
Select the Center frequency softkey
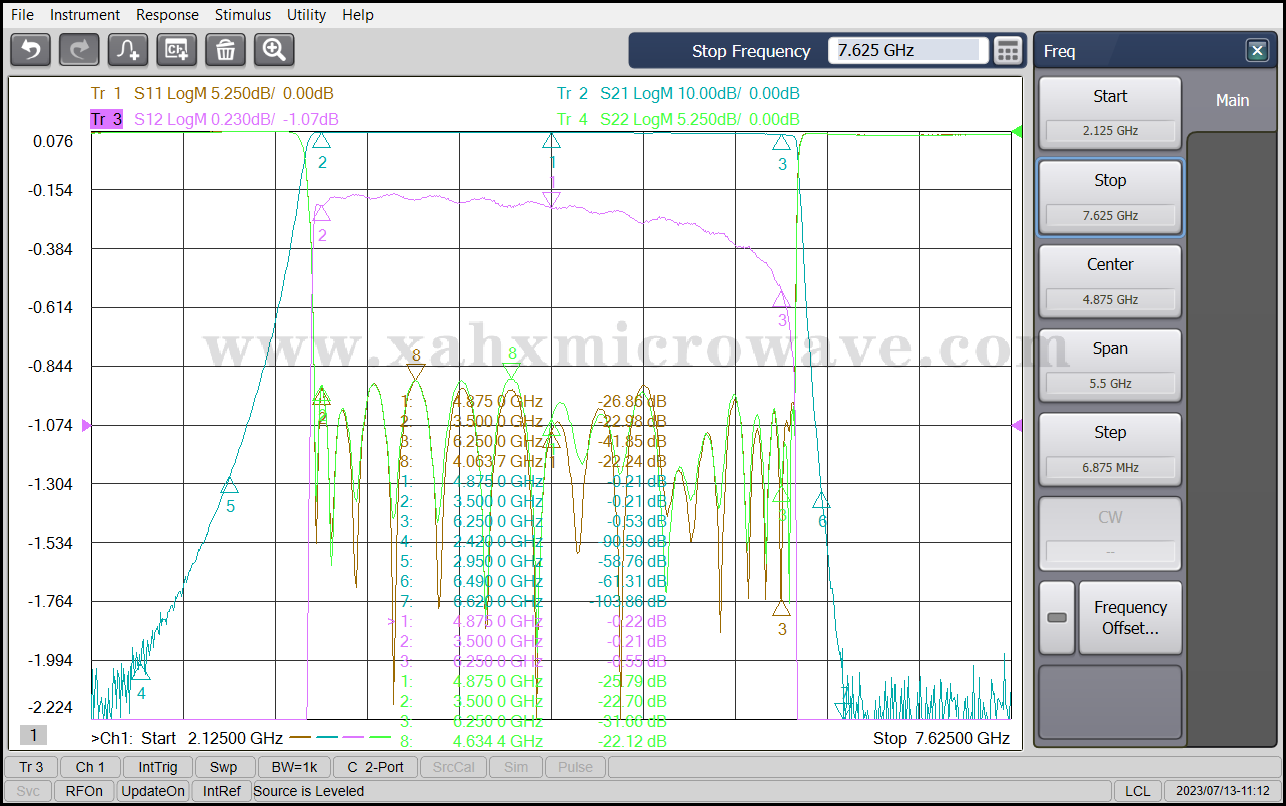[1110, 280]
